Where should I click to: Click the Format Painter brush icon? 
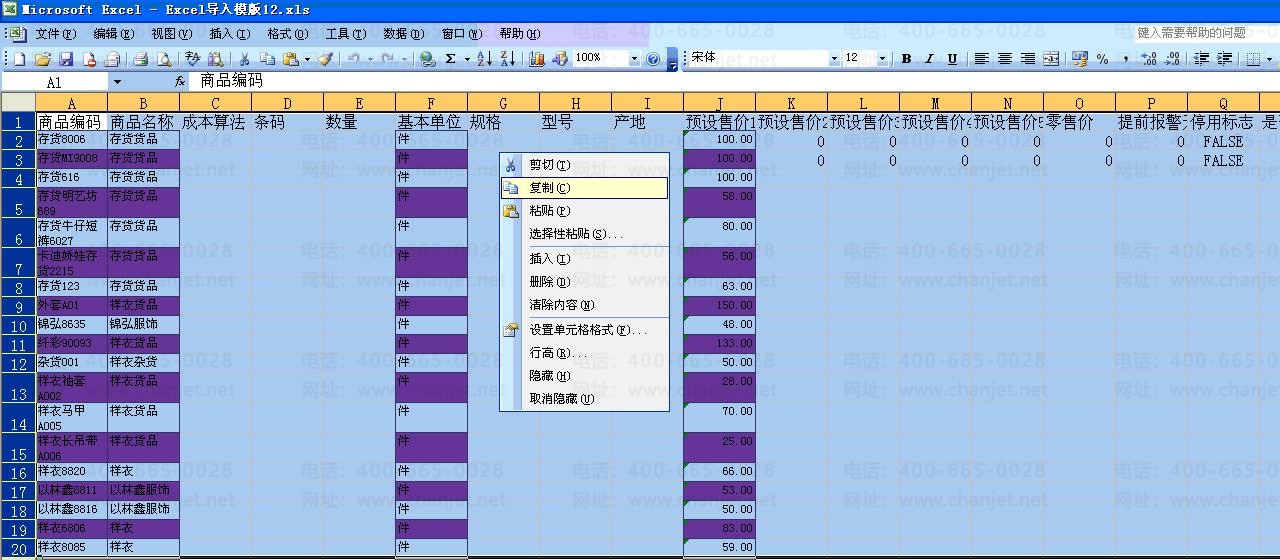pyautogui.click(x=325, y=60)
